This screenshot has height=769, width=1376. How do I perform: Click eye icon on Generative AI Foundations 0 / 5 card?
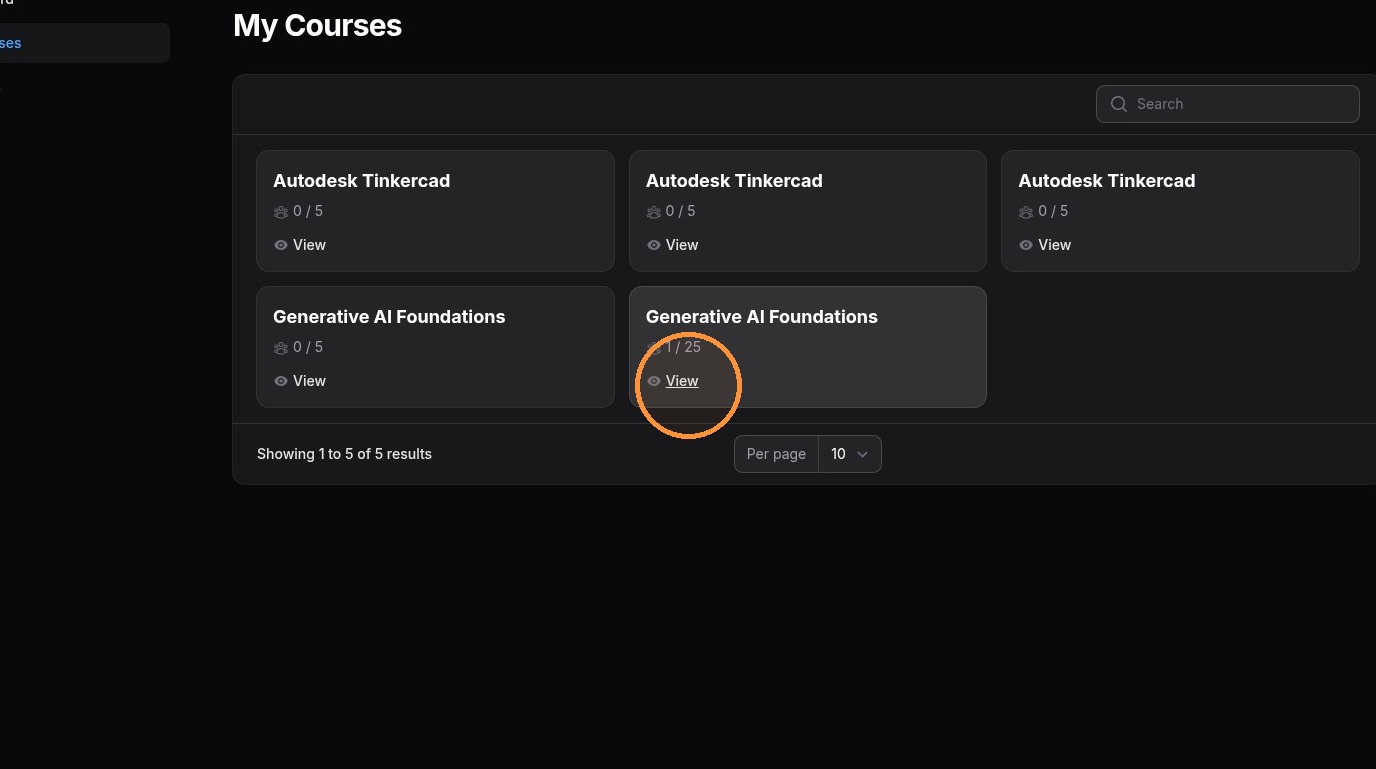[x=281, y=381]
